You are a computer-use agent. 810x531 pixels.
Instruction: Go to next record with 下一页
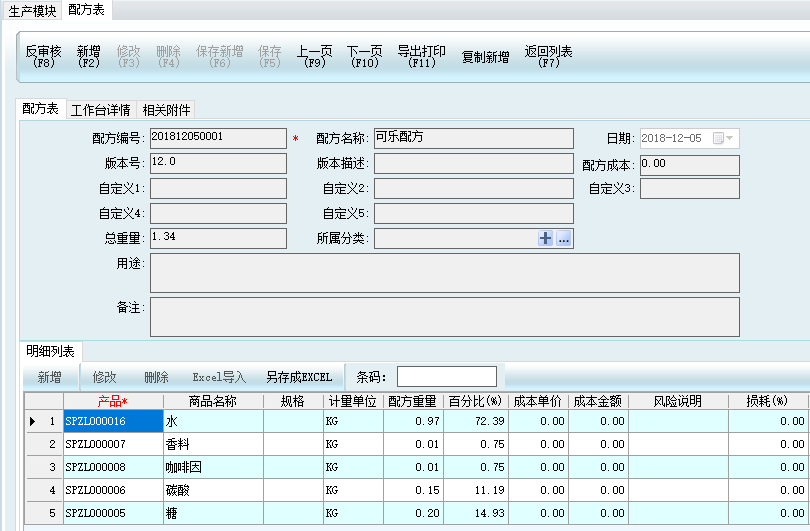point(365,56)
